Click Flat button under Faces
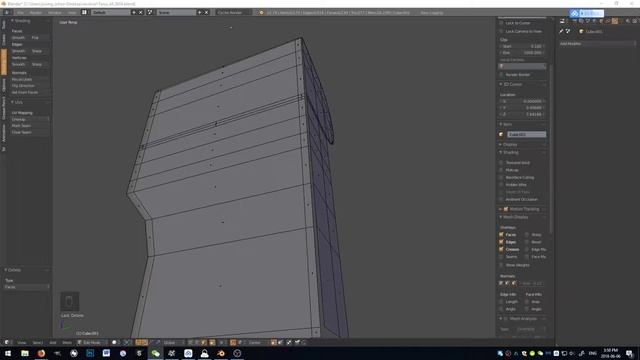This screenshot has width=640, height=360. point(40,38)
